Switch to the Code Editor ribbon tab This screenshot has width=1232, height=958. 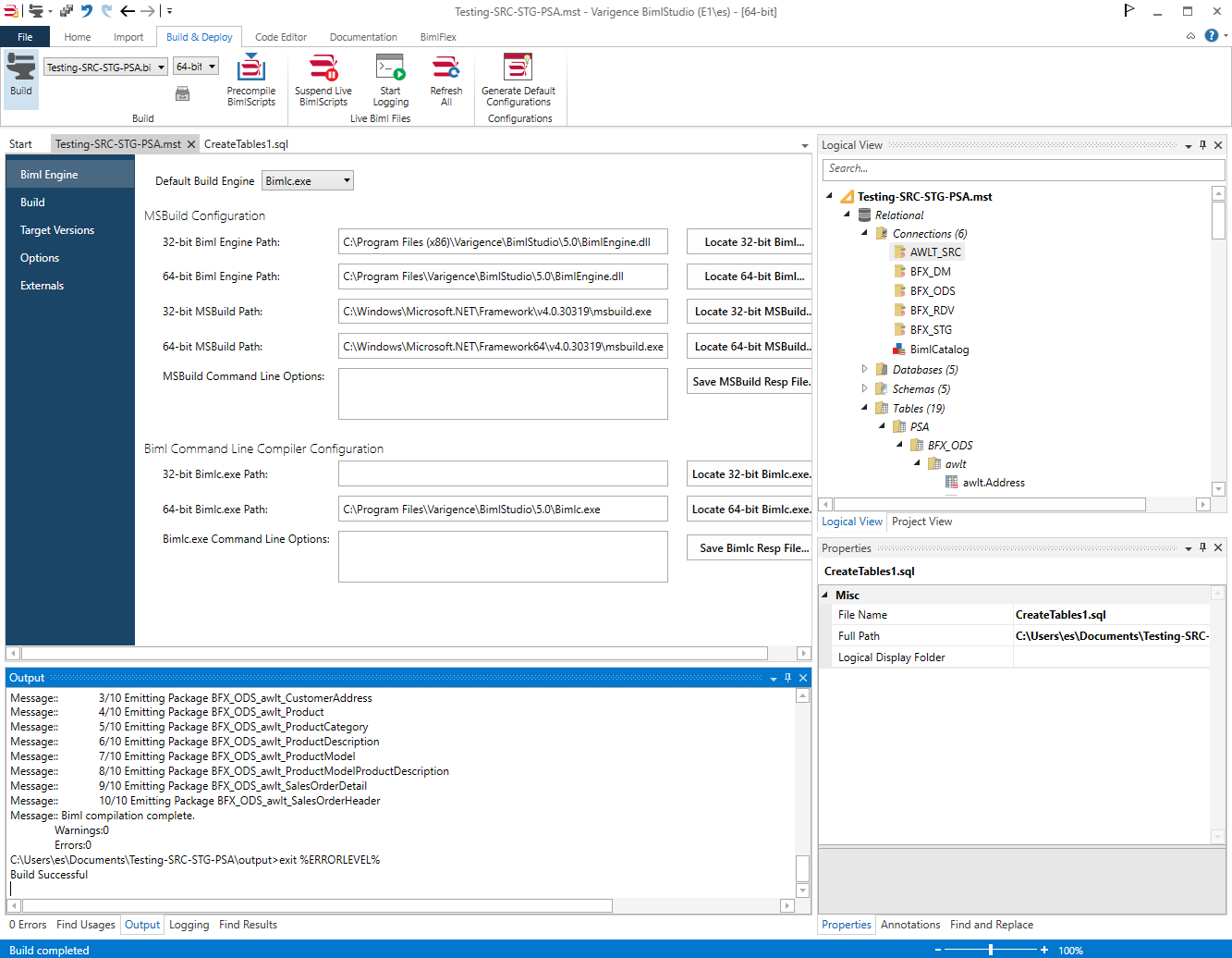click(x=280, y=37)
